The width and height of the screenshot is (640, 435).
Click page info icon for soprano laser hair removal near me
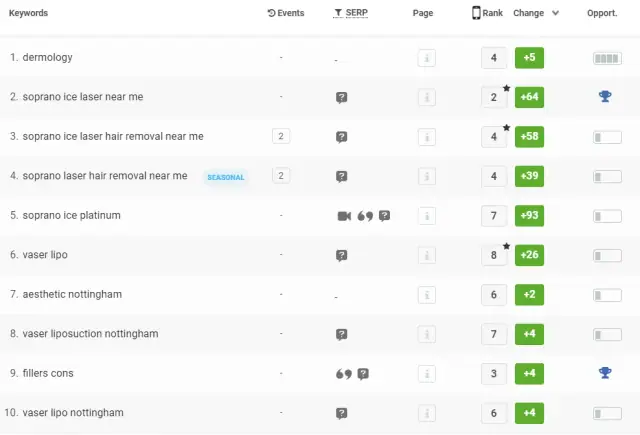tap(427, 176)
